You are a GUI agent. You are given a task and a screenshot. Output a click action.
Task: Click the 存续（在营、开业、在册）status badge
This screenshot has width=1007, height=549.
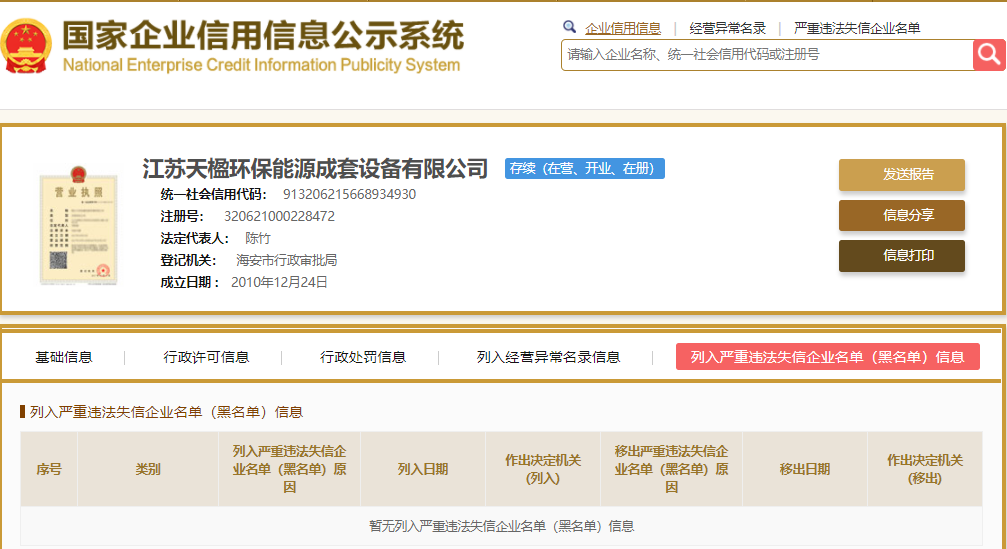[584, 168]
